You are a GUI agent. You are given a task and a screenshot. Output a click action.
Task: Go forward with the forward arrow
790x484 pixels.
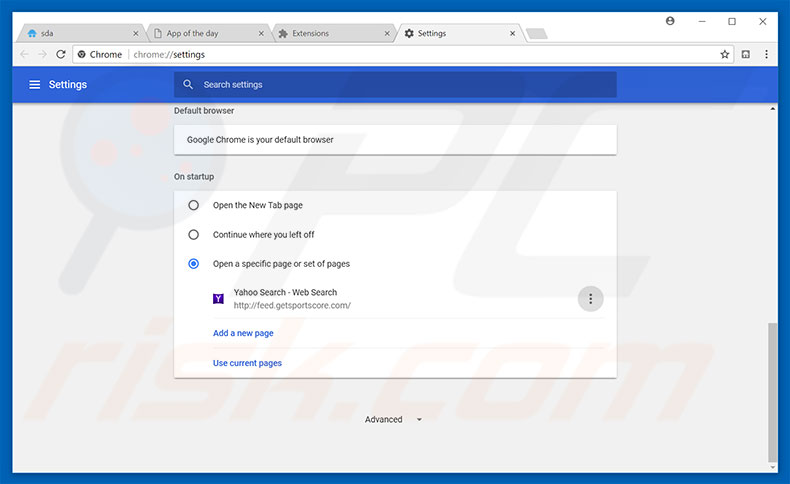tap(43, 54)
